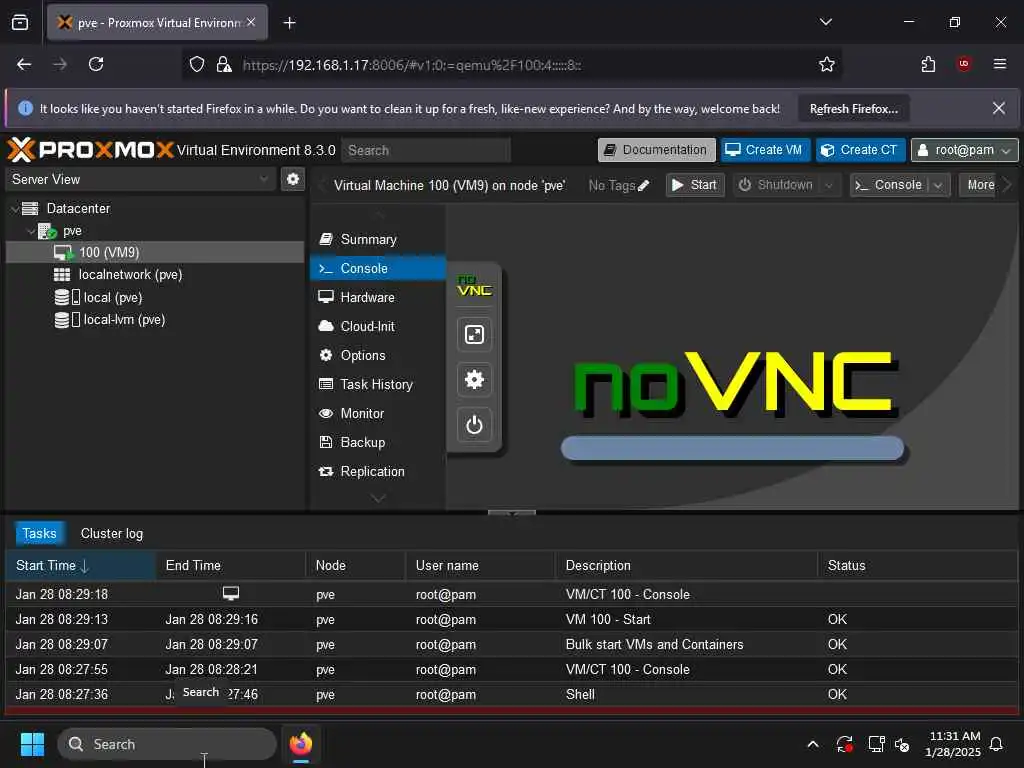This screenshot has width=1024, height=768.
Task: Click Refresh Firefox button
Action: point(854,109)
